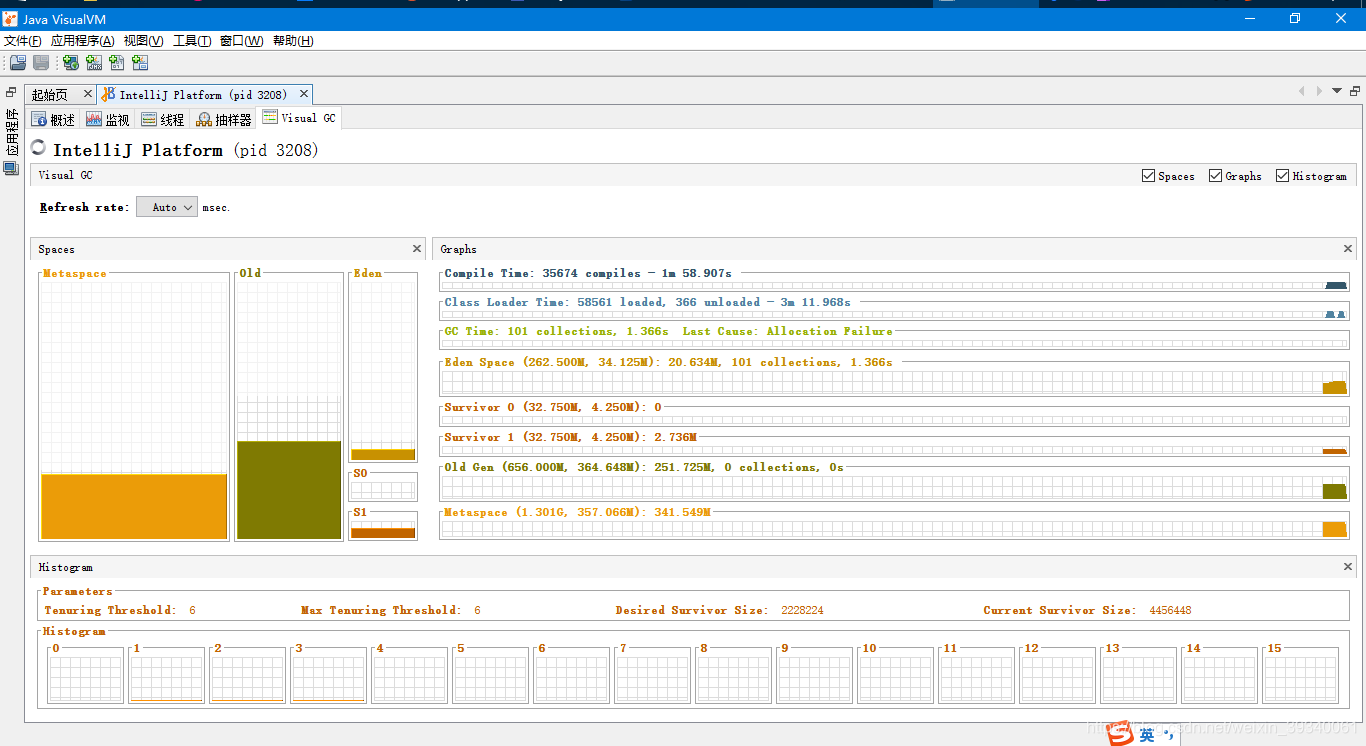The image size is (1366, 746).
Task: Switch to the 概述 overview tab
Action: coord(54,119)
